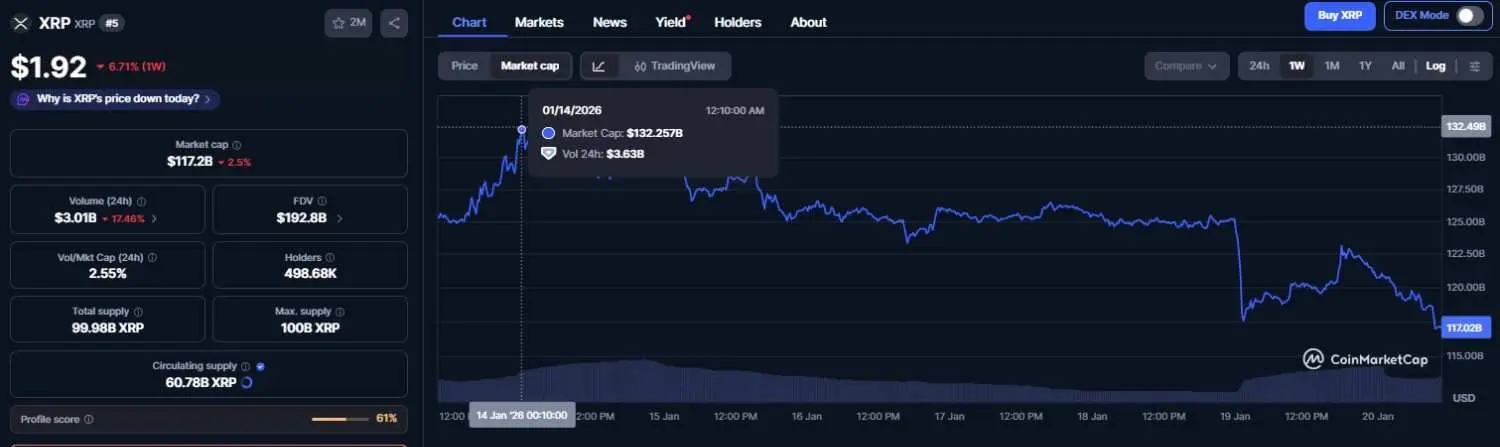
Task: Click the 498.68K holders value
Action: [x=310, y=273]
